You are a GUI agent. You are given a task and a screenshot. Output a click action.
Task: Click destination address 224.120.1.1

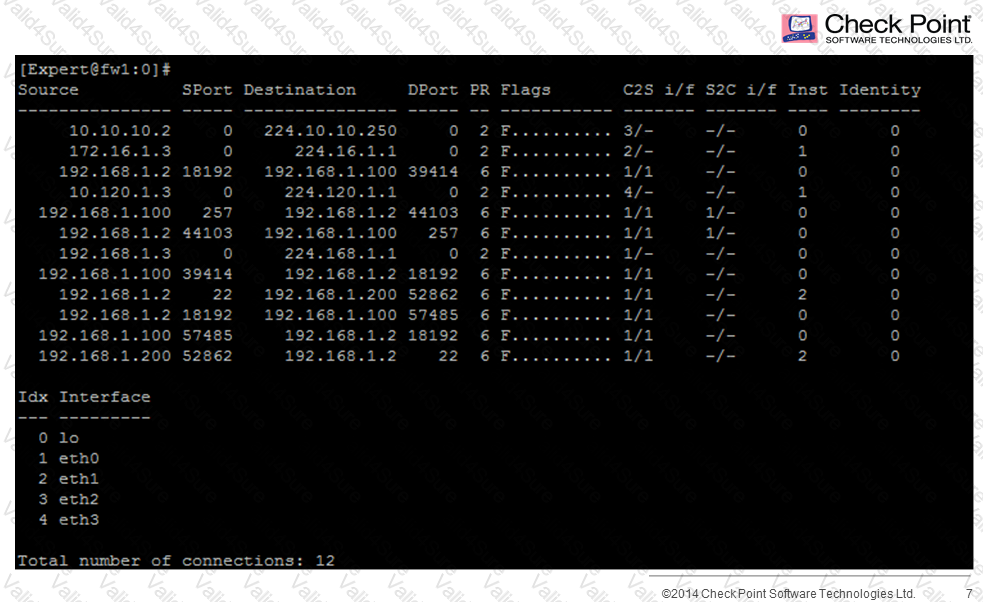[340, 192]
